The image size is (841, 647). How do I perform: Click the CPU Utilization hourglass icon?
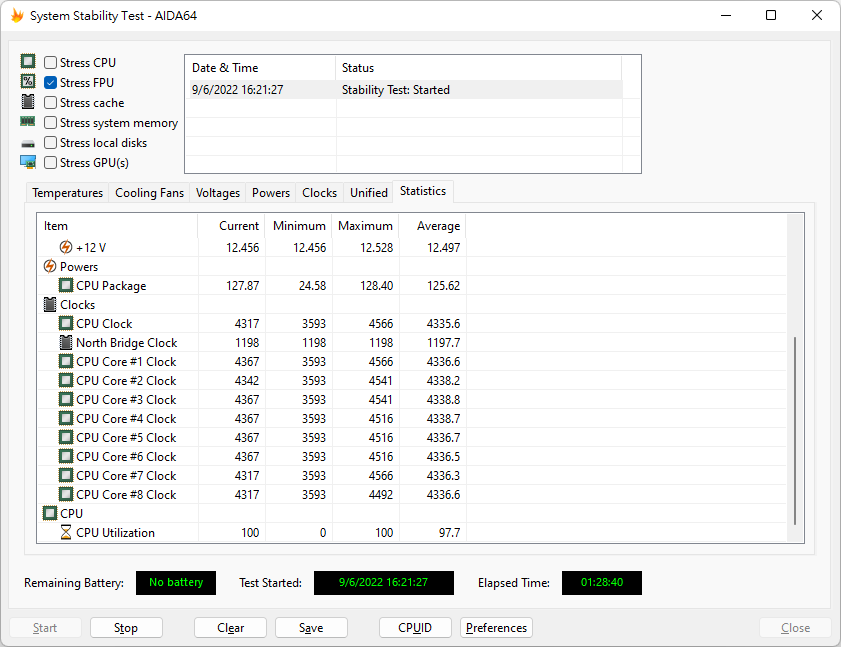point(65,533)
